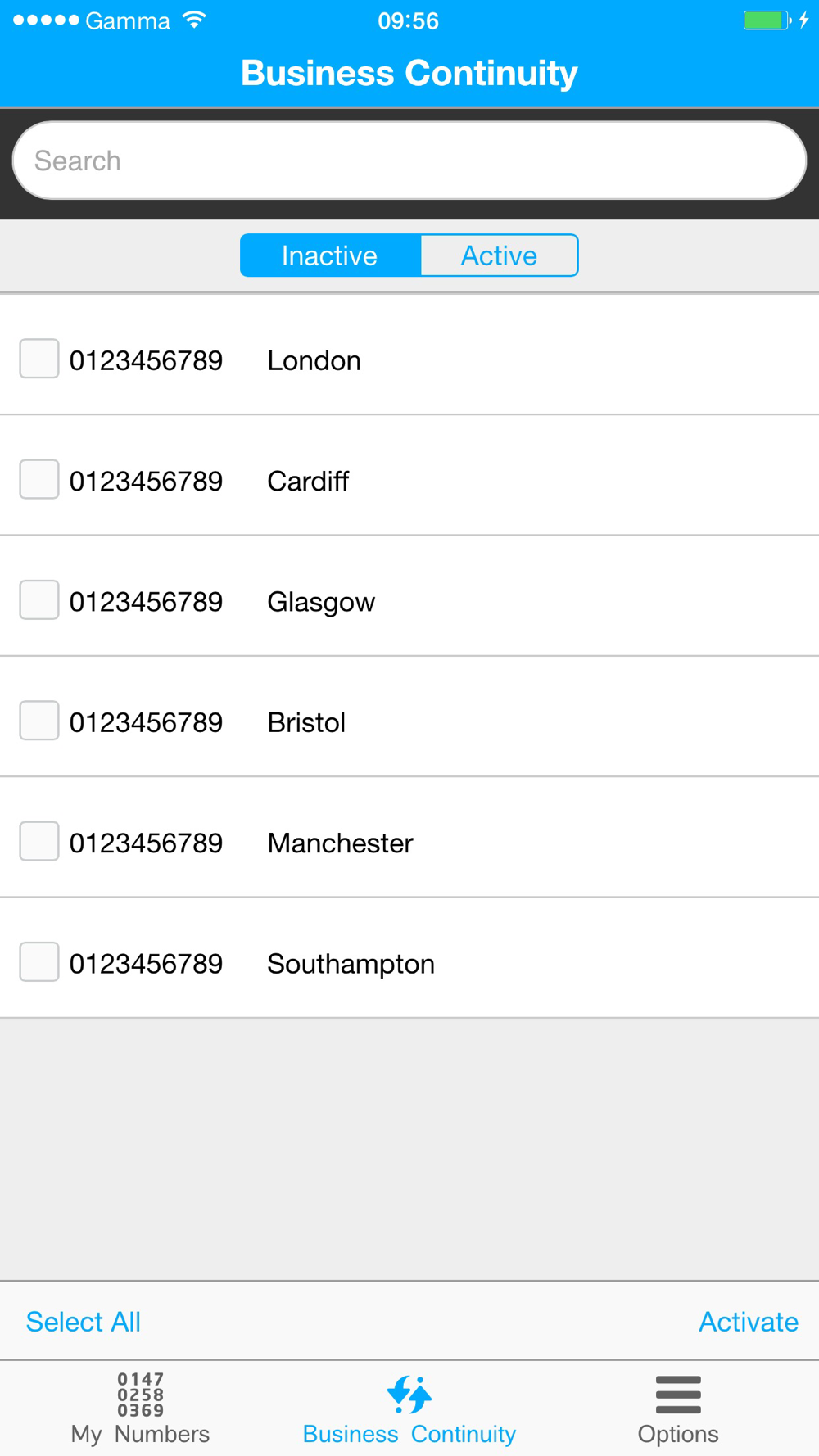Open My Numbers digits icon

(x=140, y=1395)
